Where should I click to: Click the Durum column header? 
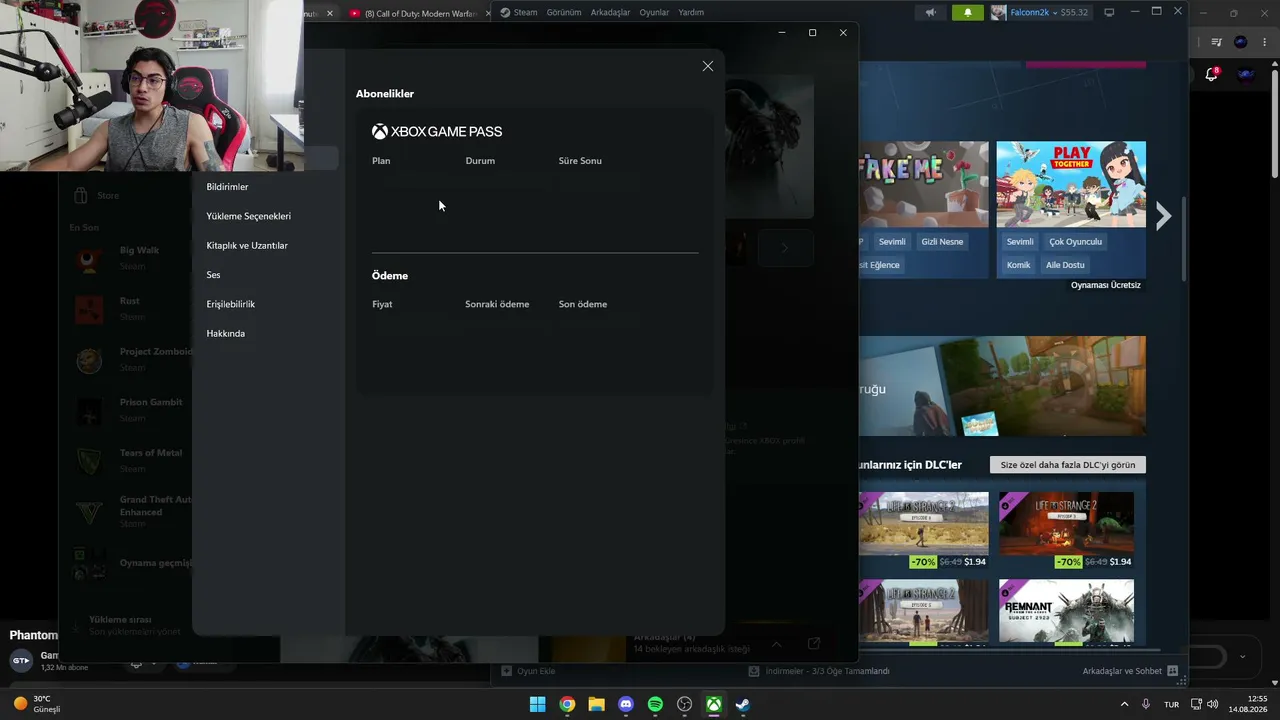(x=480, y=161)
